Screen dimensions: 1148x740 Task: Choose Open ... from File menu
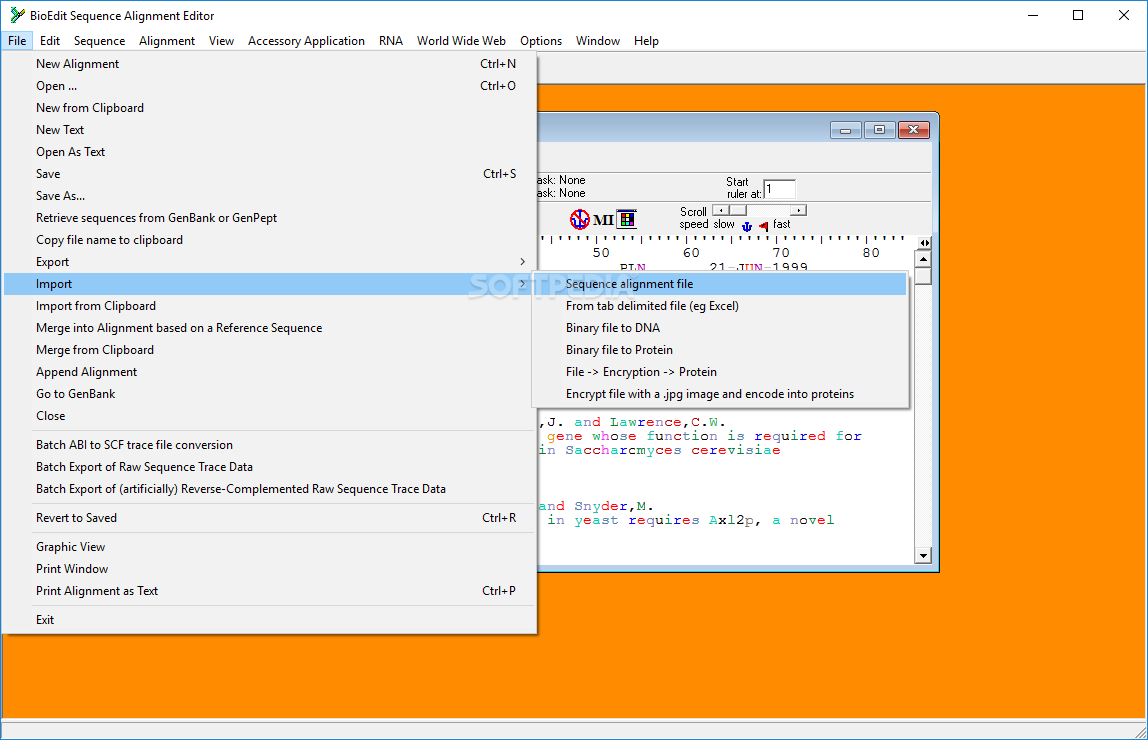(270, 86)
